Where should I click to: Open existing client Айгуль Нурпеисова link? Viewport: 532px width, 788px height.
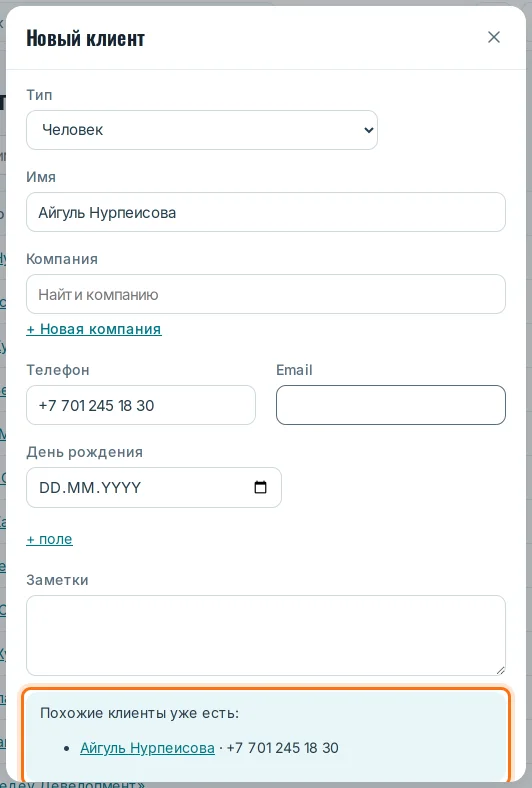click(147, 748)
